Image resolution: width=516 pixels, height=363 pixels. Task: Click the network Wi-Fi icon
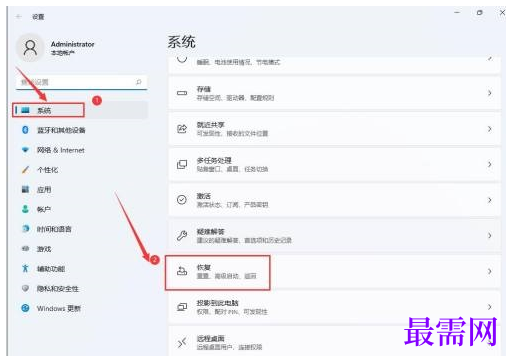25,150
